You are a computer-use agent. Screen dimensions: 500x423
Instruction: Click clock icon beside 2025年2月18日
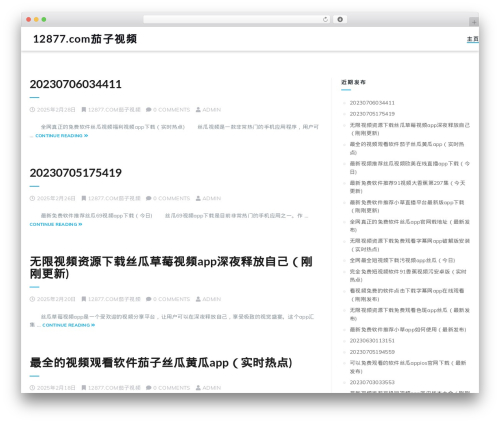32,388
